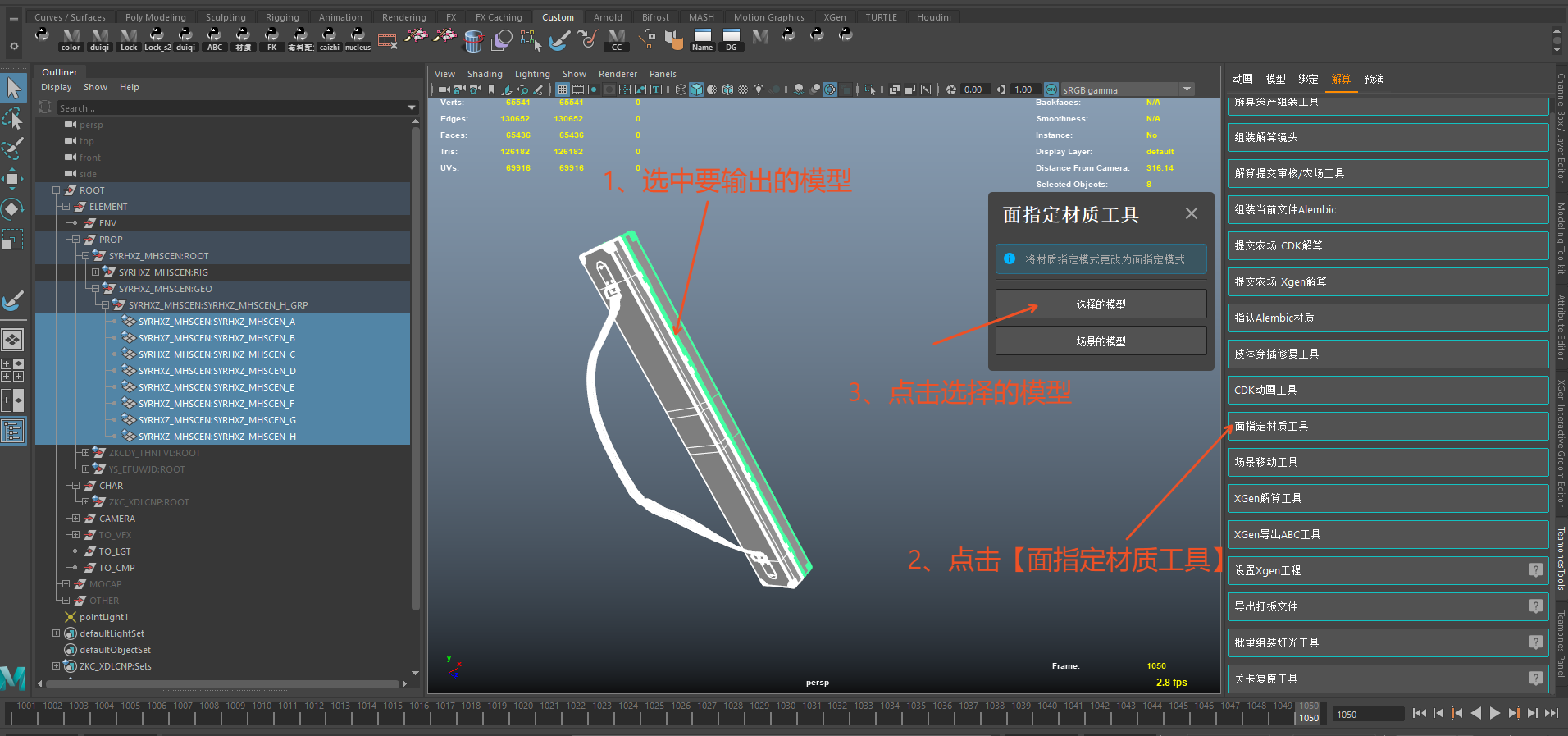
Task: Click the 'Name' shelf window icon
Action: [x=702, y=39]
